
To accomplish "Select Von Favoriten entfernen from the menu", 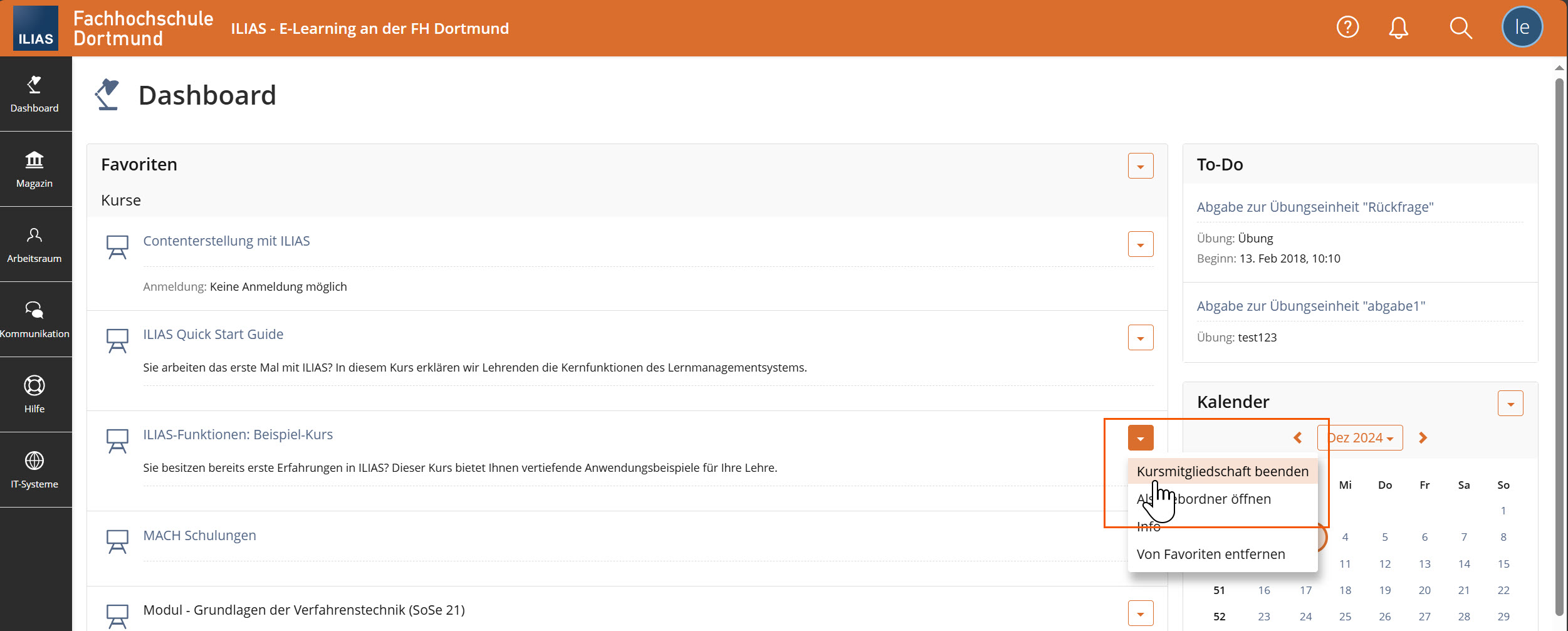I will point(1211,554).
